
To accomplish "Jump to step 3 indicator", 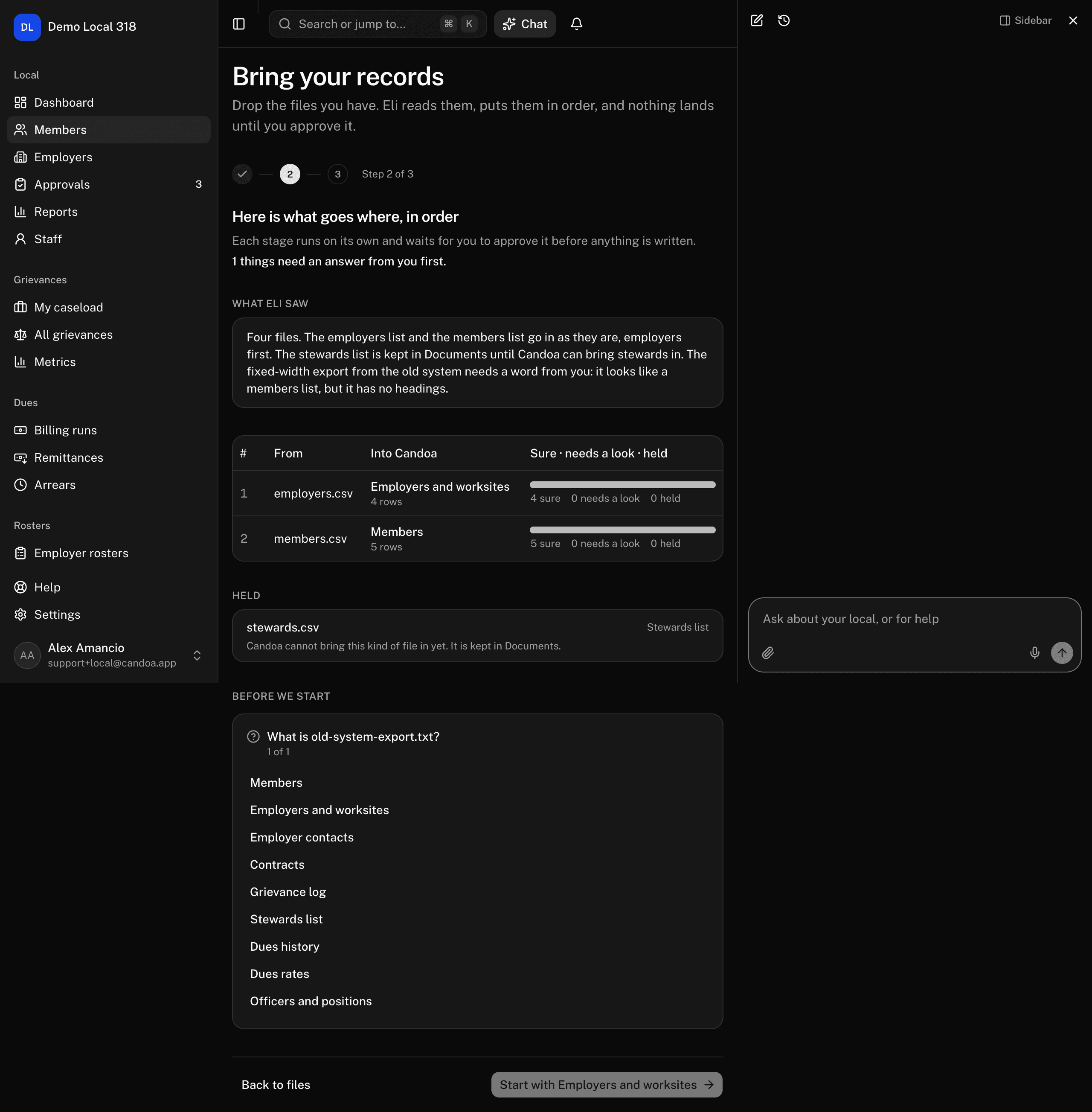I will pyautogui.click(x=338, y=174).
